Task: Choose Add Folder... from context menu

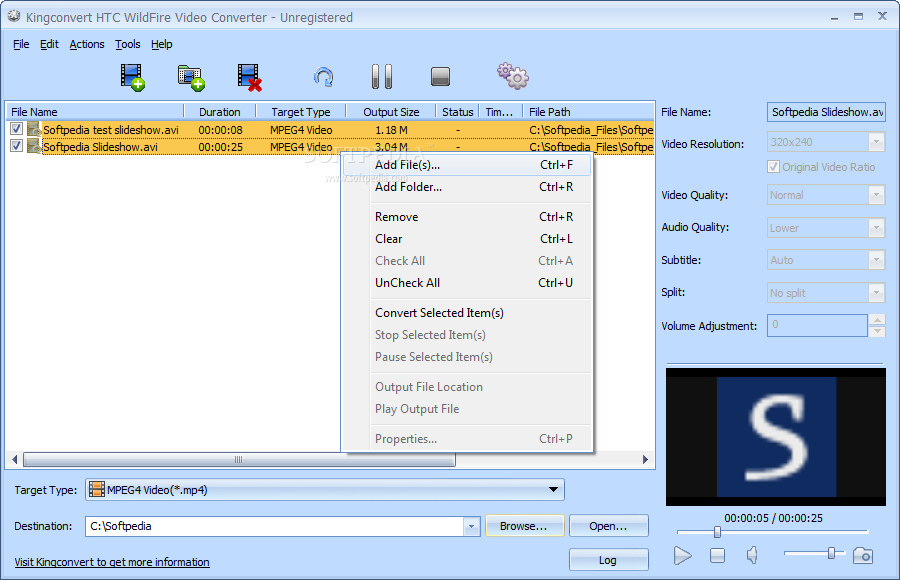Action: click(x=467, y=187)
